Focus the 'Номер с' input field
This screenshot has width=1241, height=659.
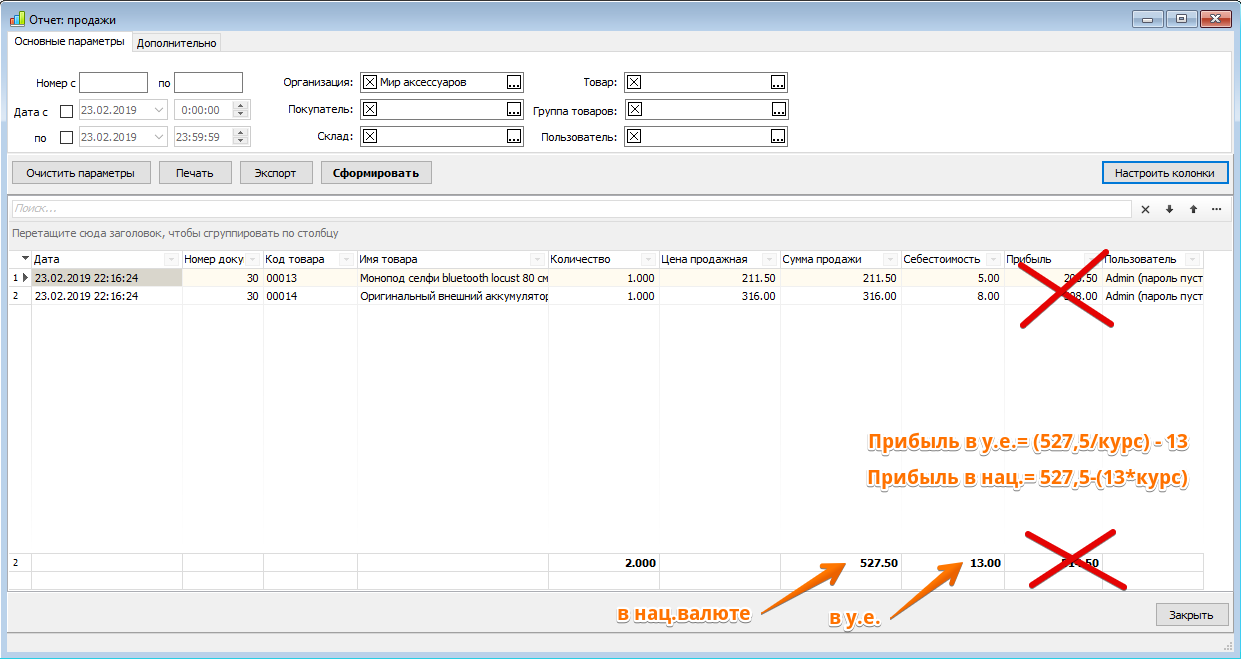coord(113,83)
